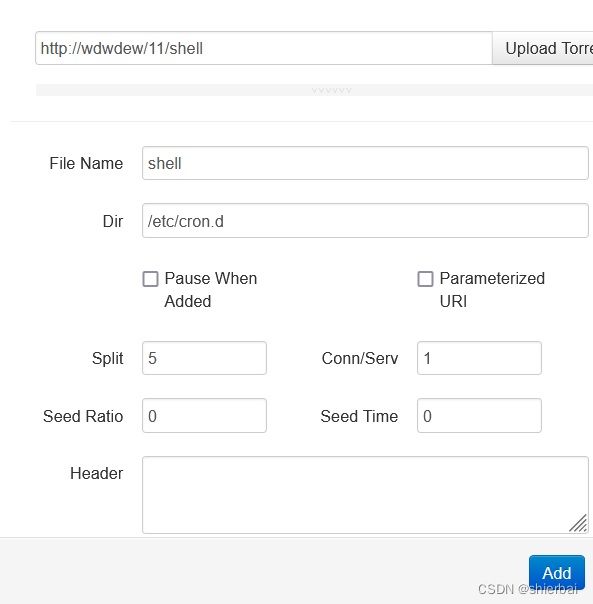593x604 pixels.
Task: Click the File Name label
Action: click(86, 163)
